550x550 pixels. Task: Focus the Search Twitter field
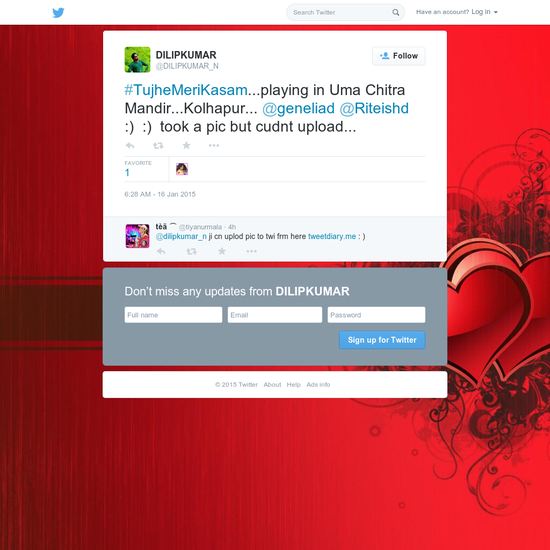tap(346, 12)
